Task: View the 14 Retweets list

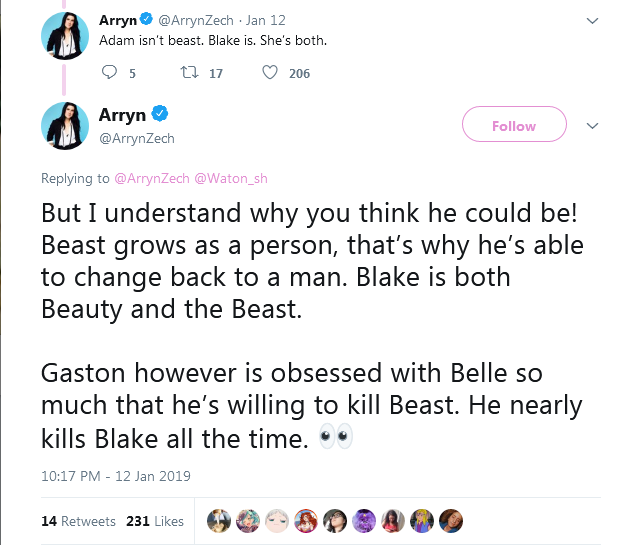Action: 78,521
